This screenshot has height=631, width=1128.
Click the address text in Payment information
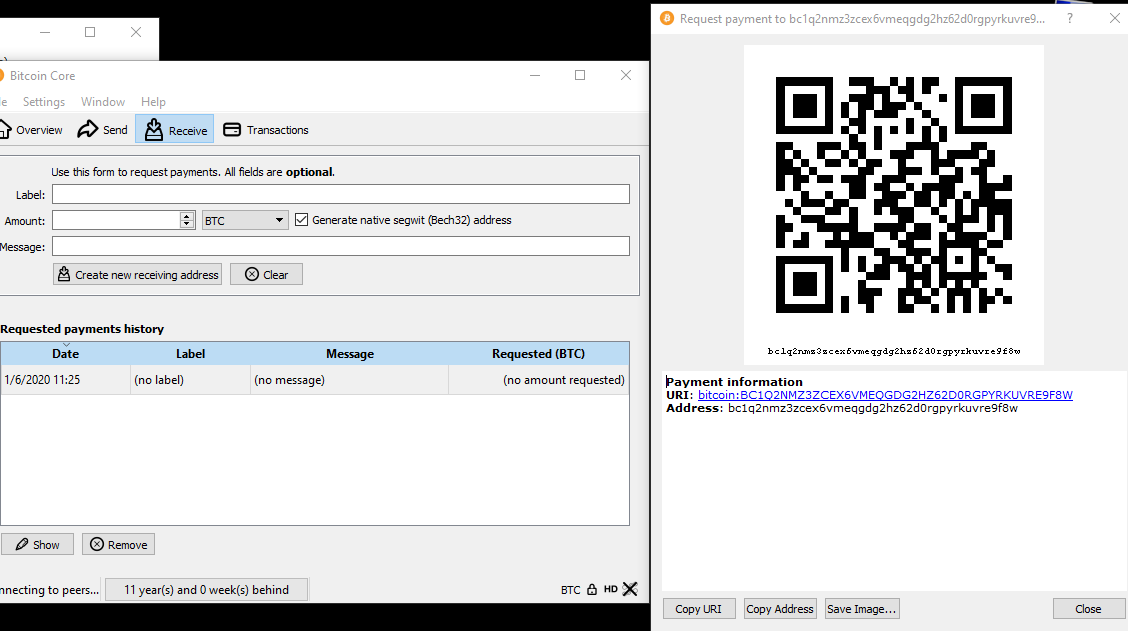point(873,408)
